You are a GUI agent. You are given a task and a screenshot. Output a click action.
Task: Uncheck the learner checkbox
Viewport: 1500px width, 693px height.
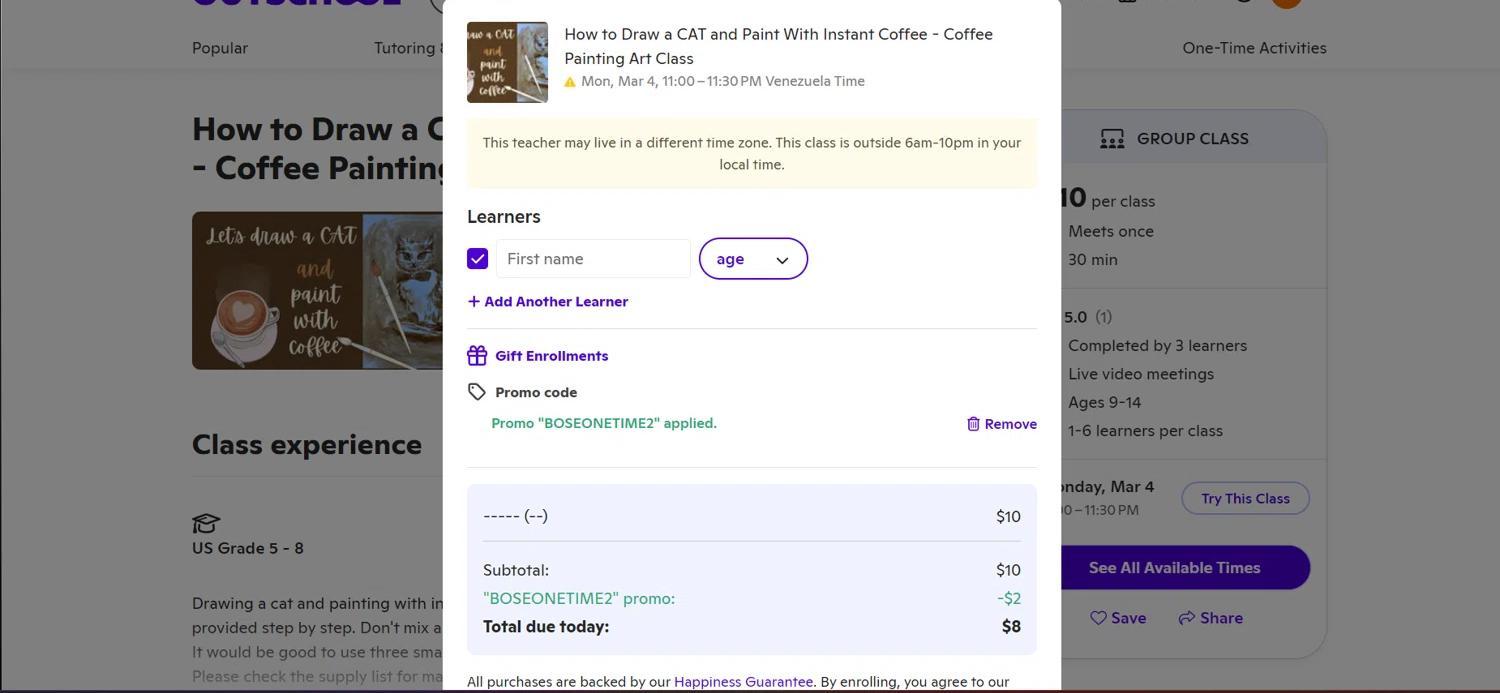click(477, 259)
